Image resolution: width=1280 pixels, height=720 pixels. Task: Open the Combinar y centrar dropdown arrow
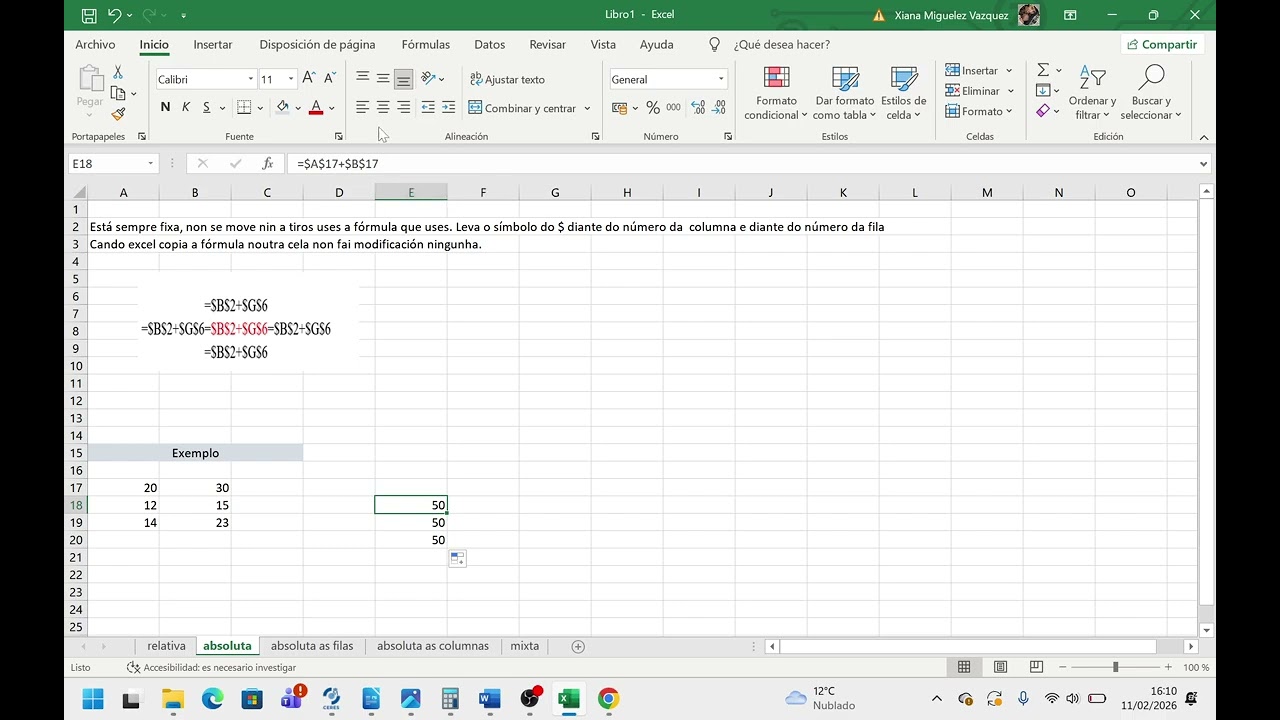tap(587, 108)
